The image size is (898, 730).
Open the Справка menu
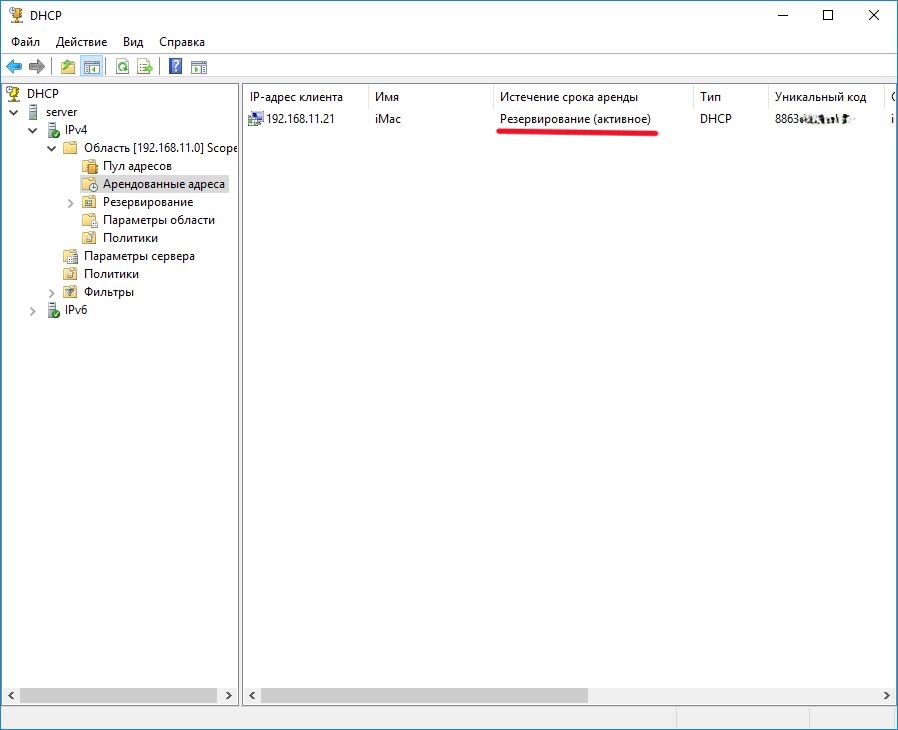coord(182,42)
